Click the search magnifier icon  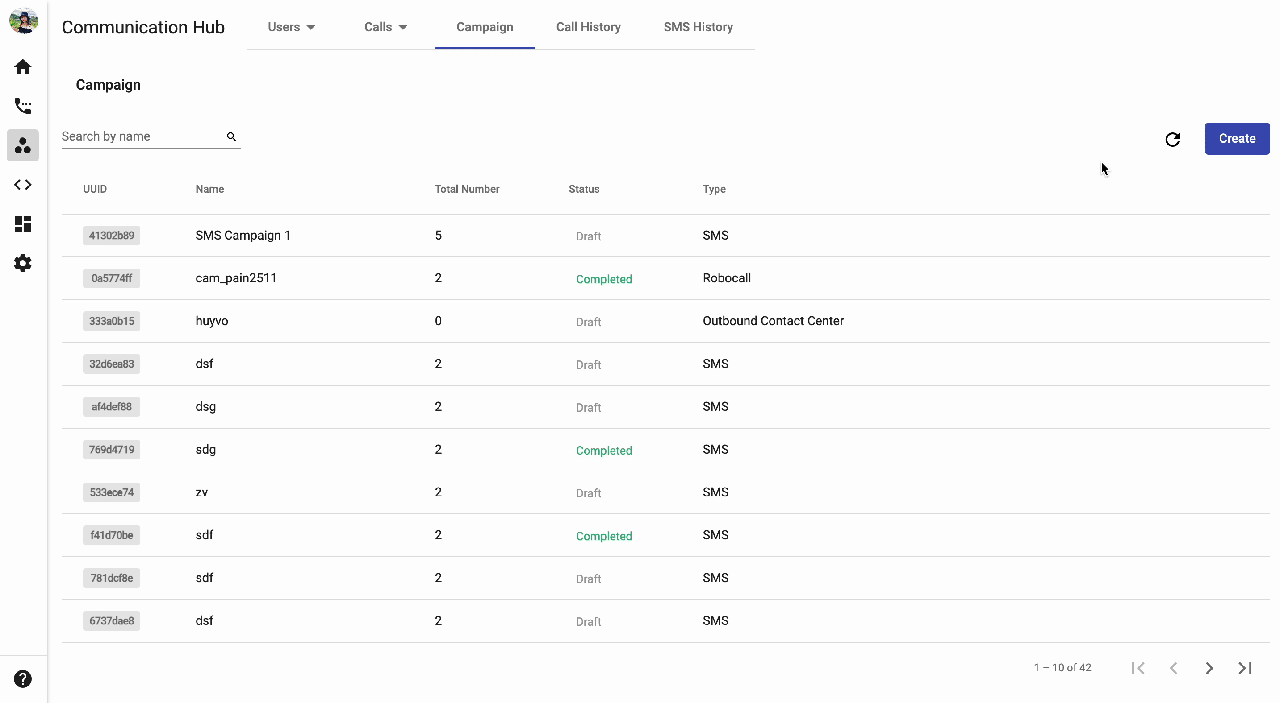coord(231,136)
